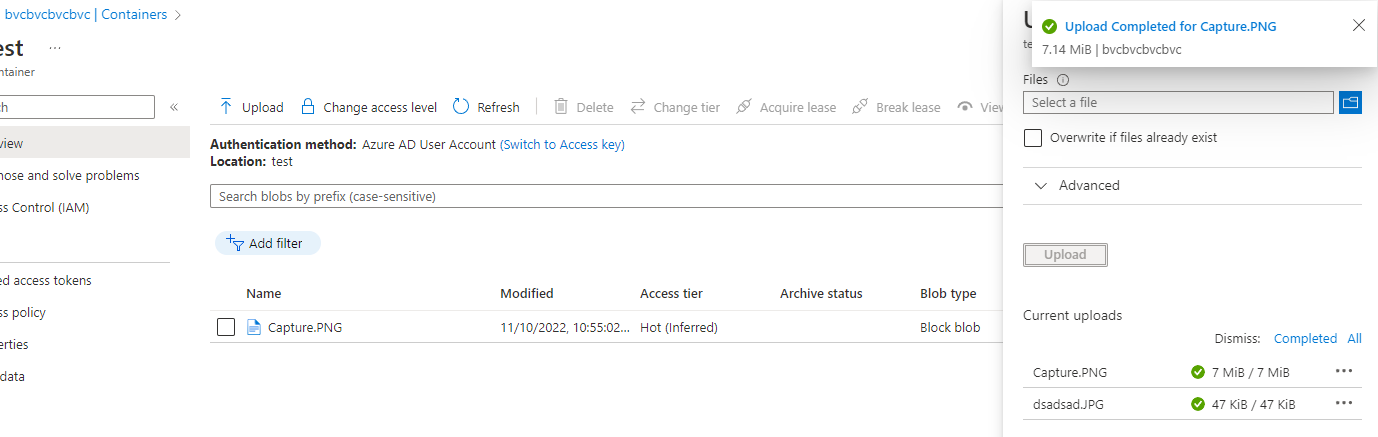Dismiss All uploads
1378x437 pixels.
pos(1354,339)
